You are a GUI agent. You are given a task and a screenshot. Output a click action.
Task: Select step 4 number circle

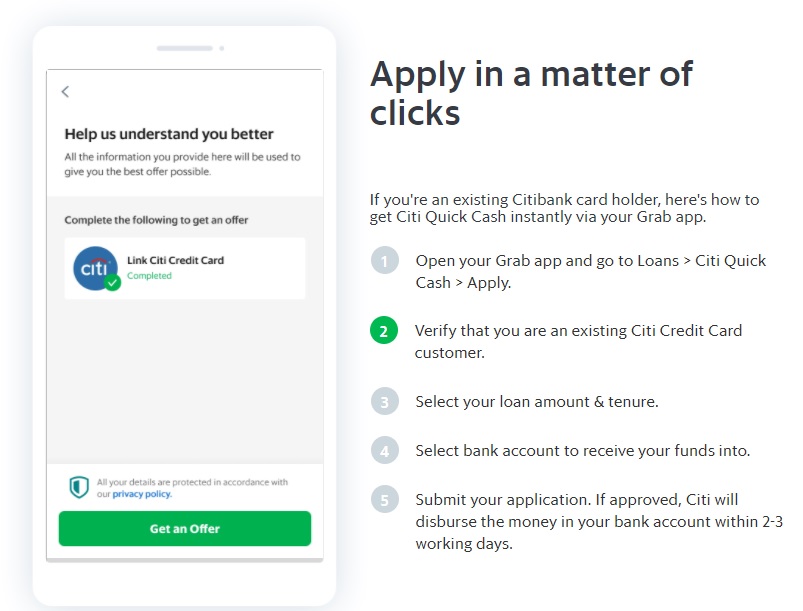tap(385, 451)
